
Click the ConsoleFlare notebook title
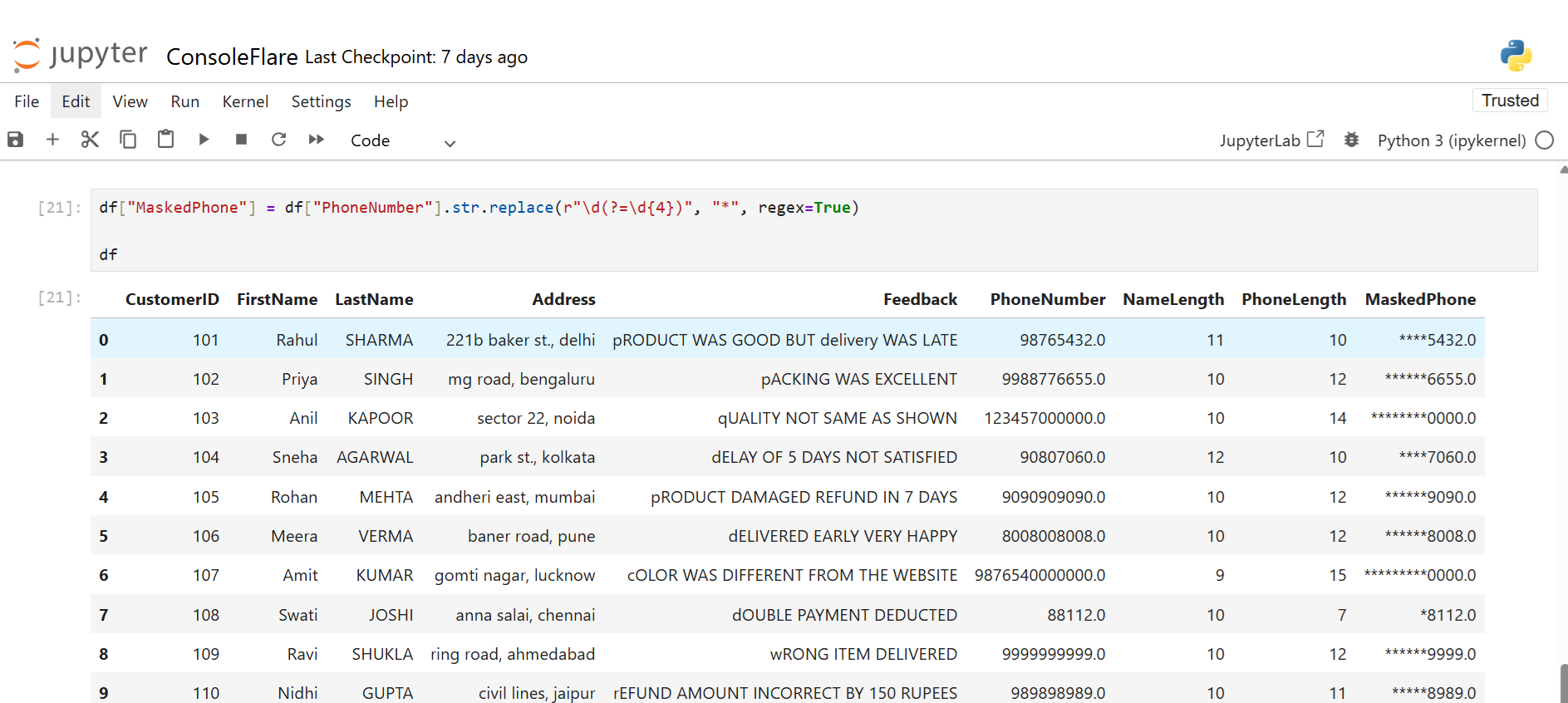(232, 57)
